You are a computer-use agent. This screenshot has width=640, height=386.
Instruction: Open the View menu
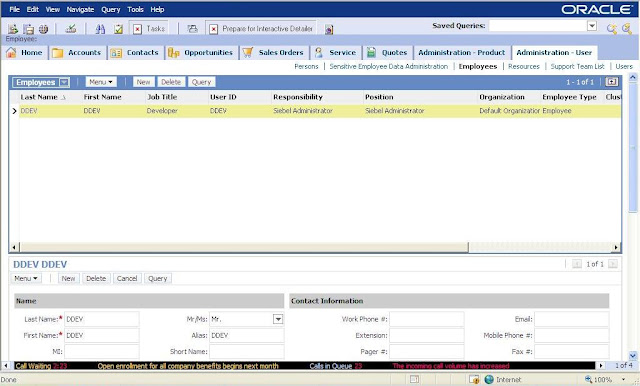tap(53, 9)
